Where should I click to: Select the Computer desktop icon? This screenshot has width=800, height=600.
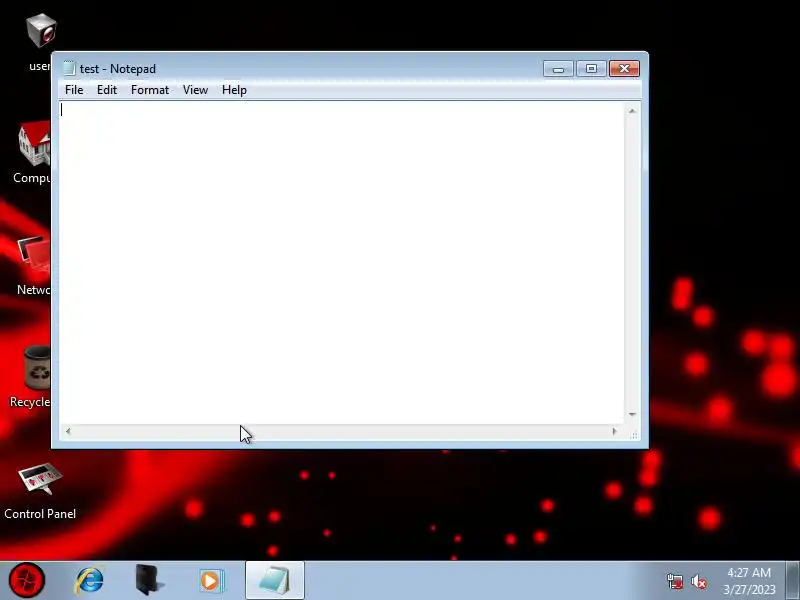point(32,152)
